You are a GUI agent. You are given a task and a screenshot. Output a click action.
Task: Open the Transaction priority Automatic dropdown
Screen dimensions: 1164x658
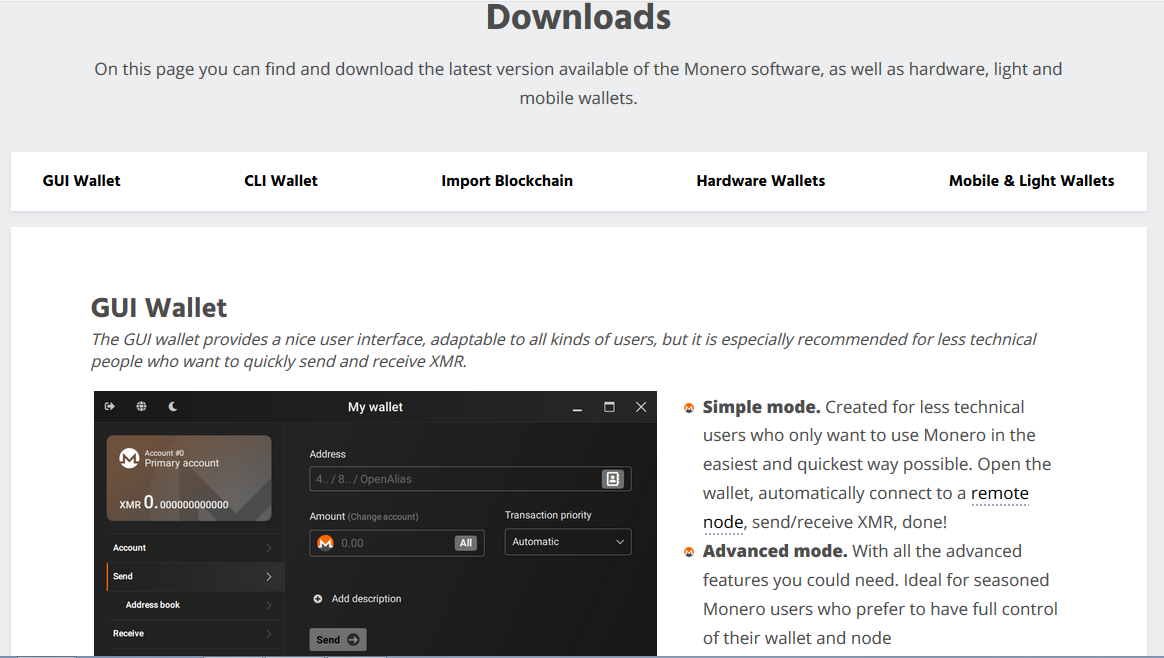click(567, 542)
